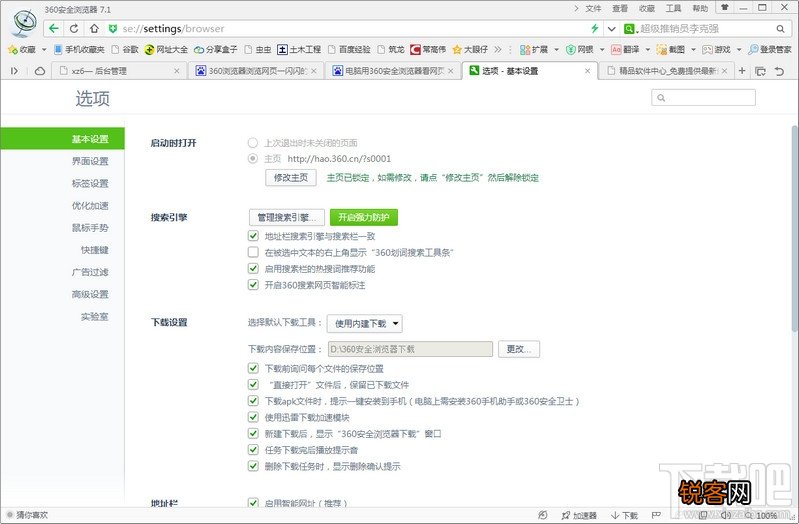Open the 扩展 extensions button
This screenshot has height=524, width=799.
click(534, 49)
